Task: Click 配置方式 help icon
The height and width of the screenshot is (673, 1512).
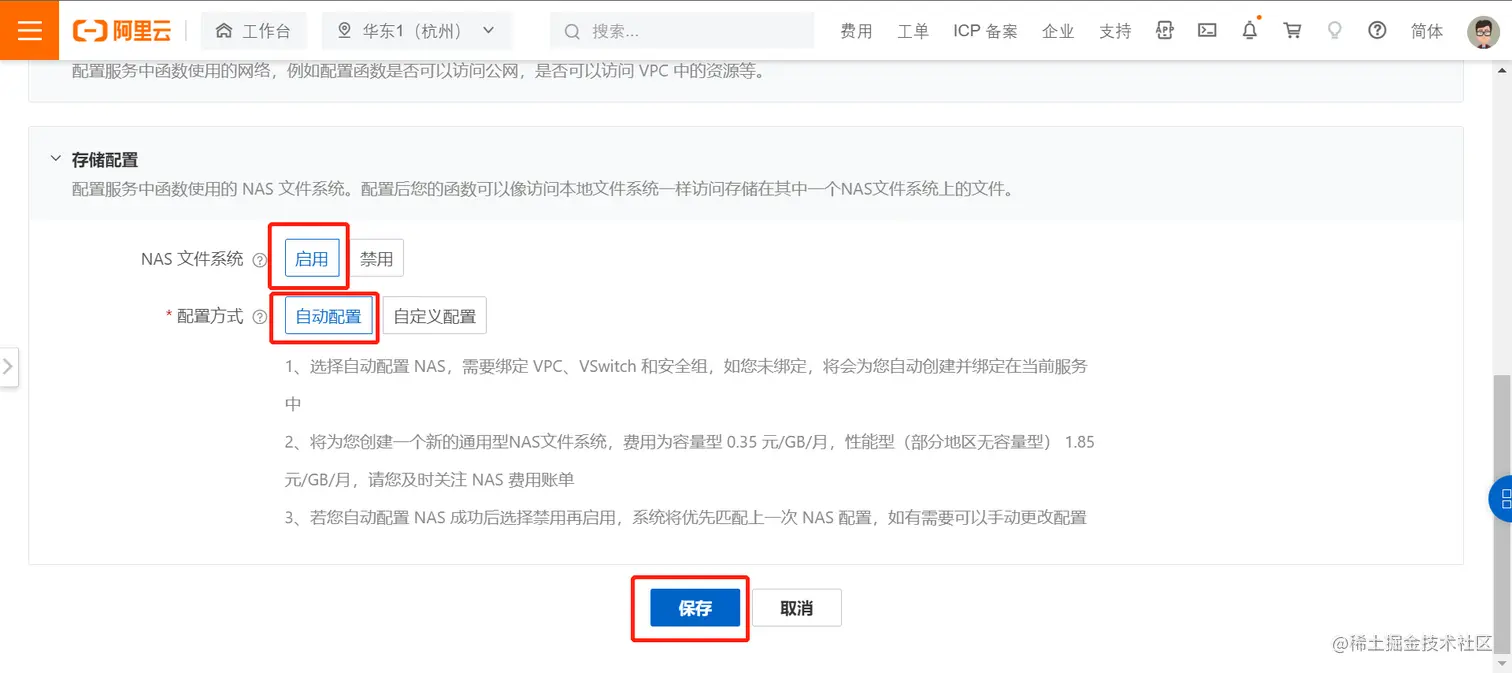Action: tap(260, 317)
